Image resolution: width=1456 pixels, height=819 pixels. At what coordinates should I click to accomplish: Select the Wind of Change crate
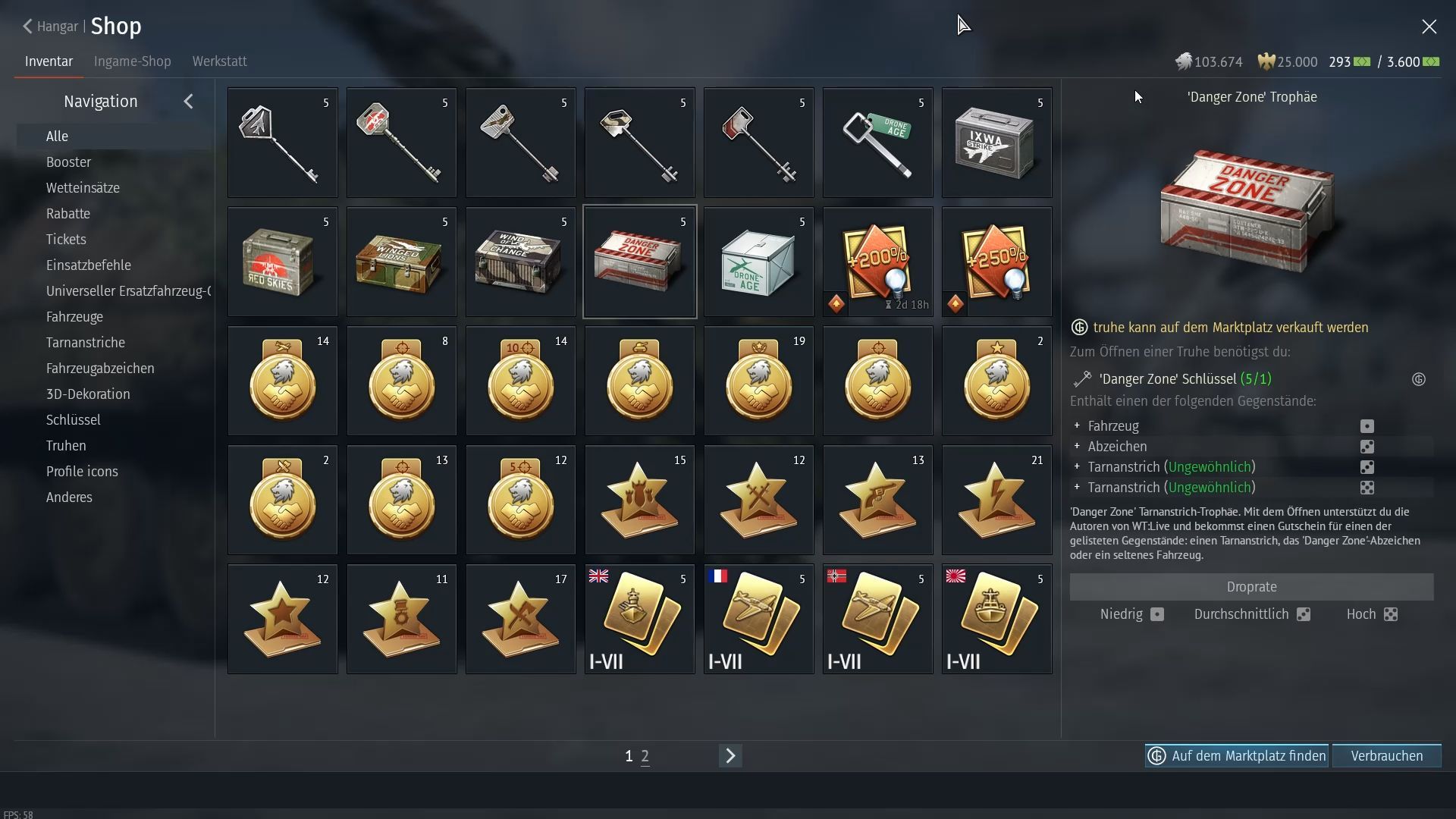(520, 262)
